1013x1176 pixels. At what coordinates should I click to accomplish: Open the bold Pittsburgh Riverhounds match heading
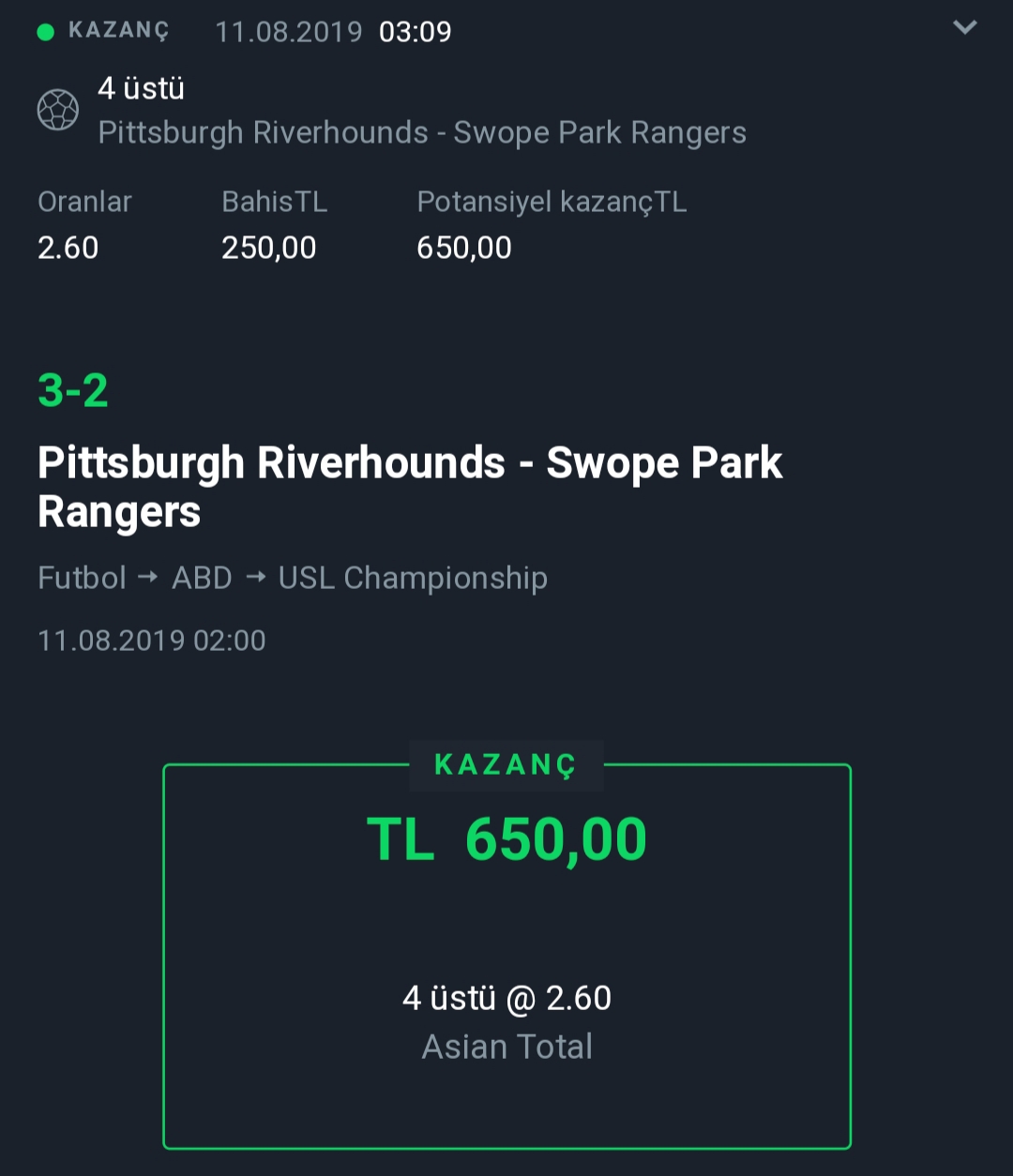click(410, 487)
